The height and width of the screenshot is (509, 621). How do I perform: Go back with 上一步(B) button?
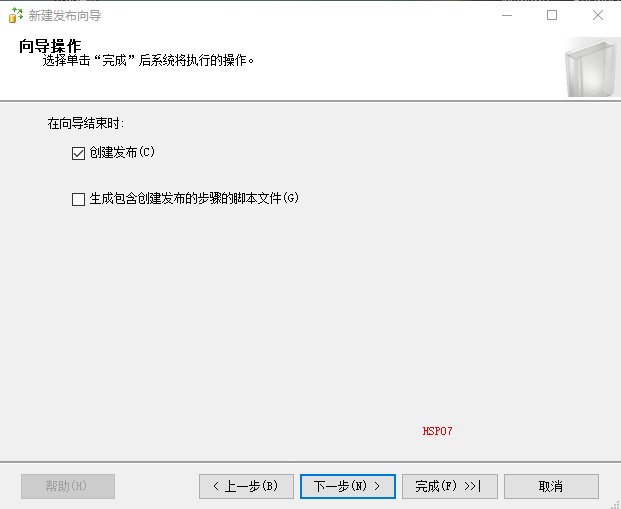tap(246, 486)
